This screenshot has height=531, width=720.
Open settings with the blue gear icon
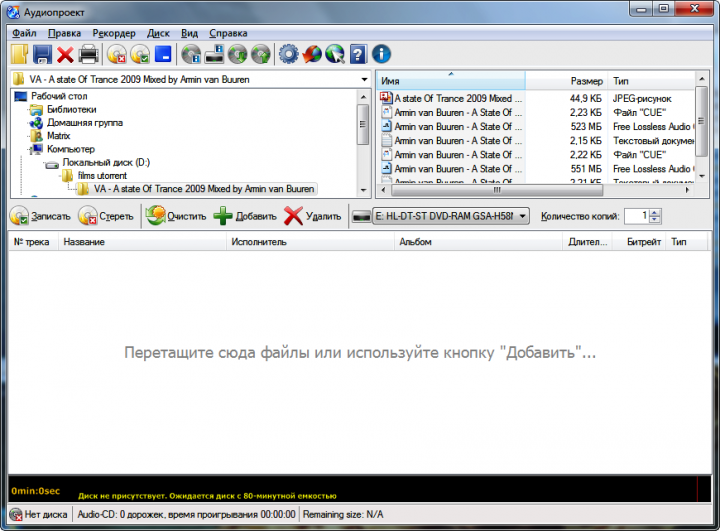tap(289, 54)
